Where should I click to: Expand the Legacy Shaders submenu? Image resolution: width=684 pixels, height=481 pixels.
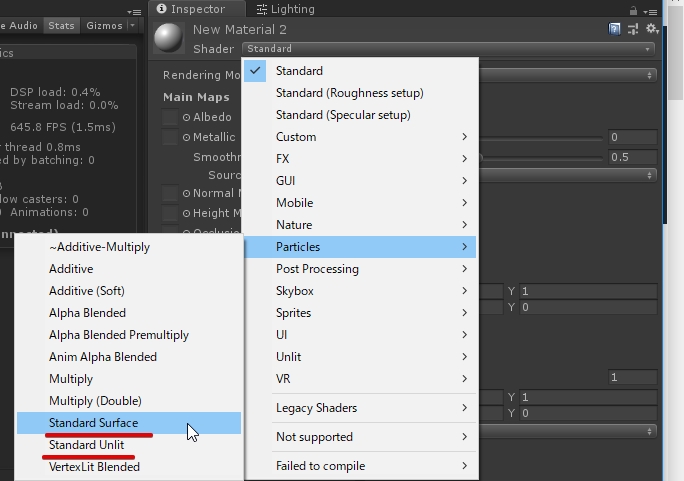pos(360,408)
